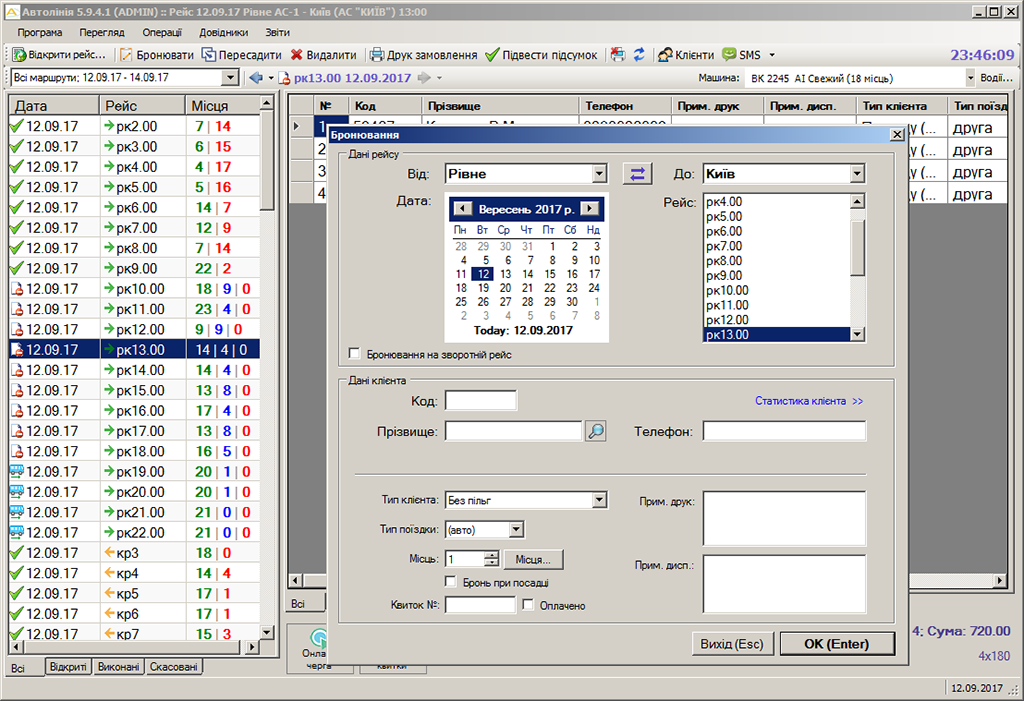Click the trips list horizontal scroll right arrow
This screenshot has width=1024, height=701.
point(252,647)
